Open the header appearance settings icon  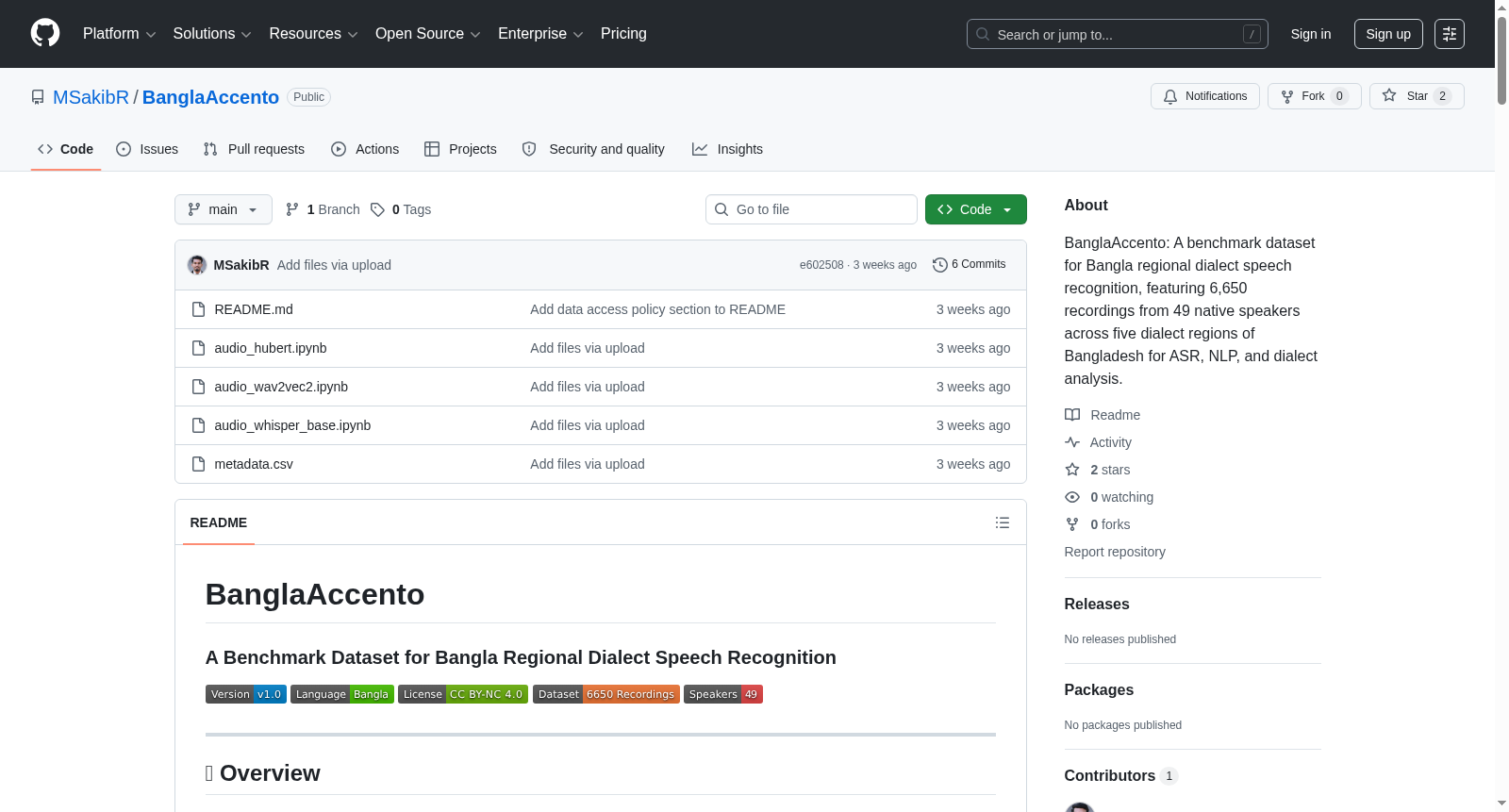1450,34
